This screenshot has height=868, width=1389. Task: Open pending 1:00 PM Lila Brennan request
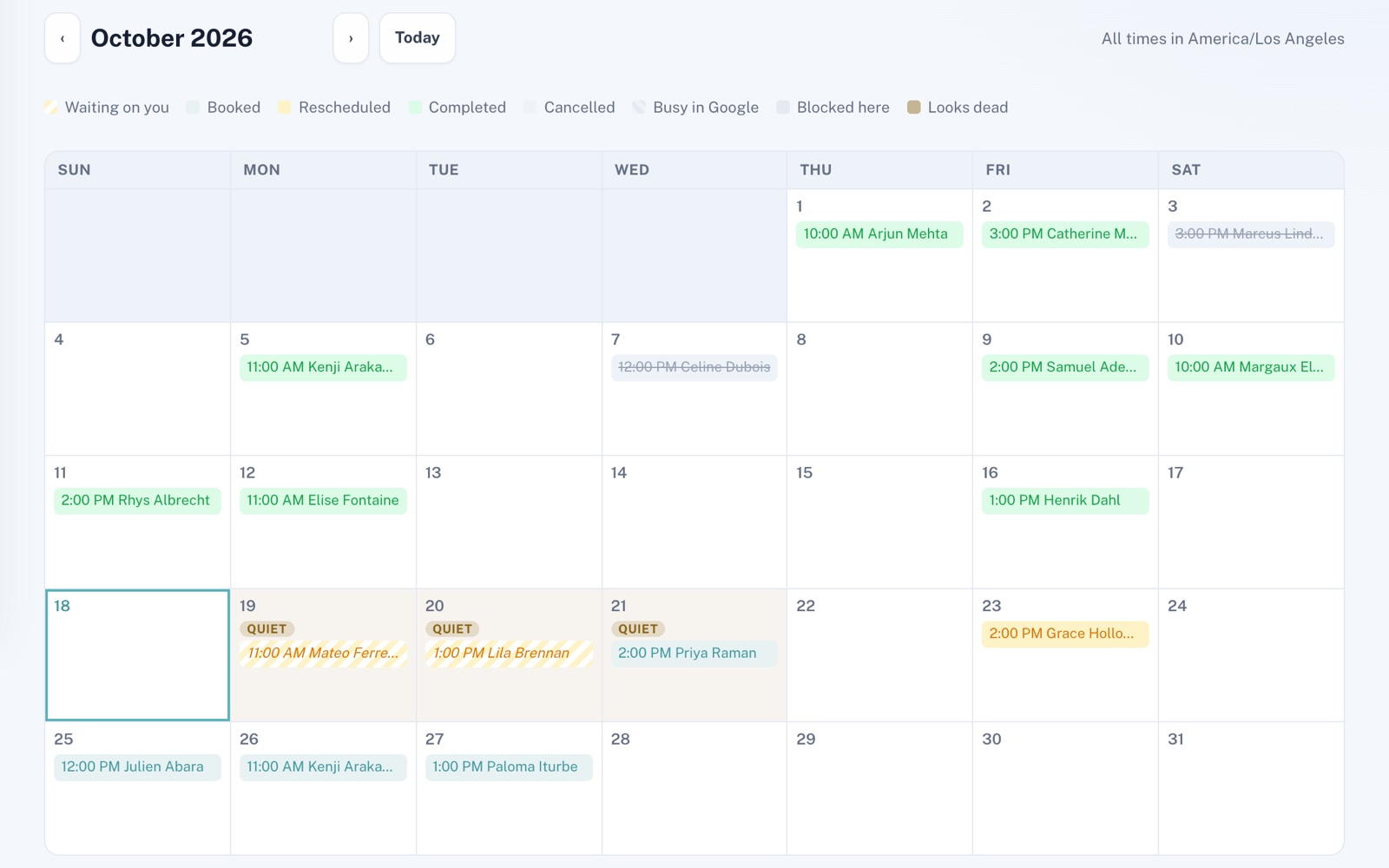pos(509,654)
